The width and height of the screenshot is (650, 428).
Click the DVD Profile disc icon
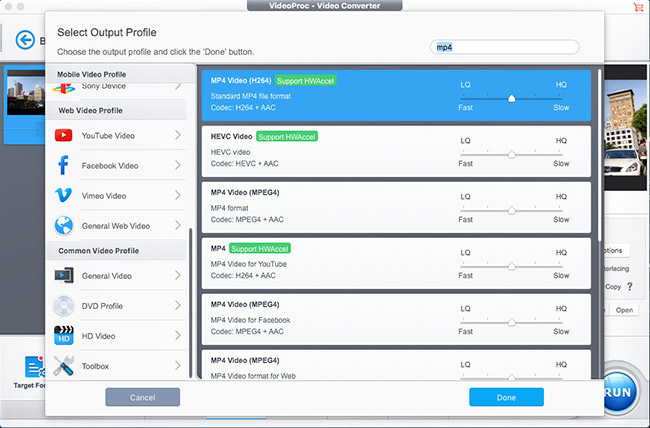[63, 306]
